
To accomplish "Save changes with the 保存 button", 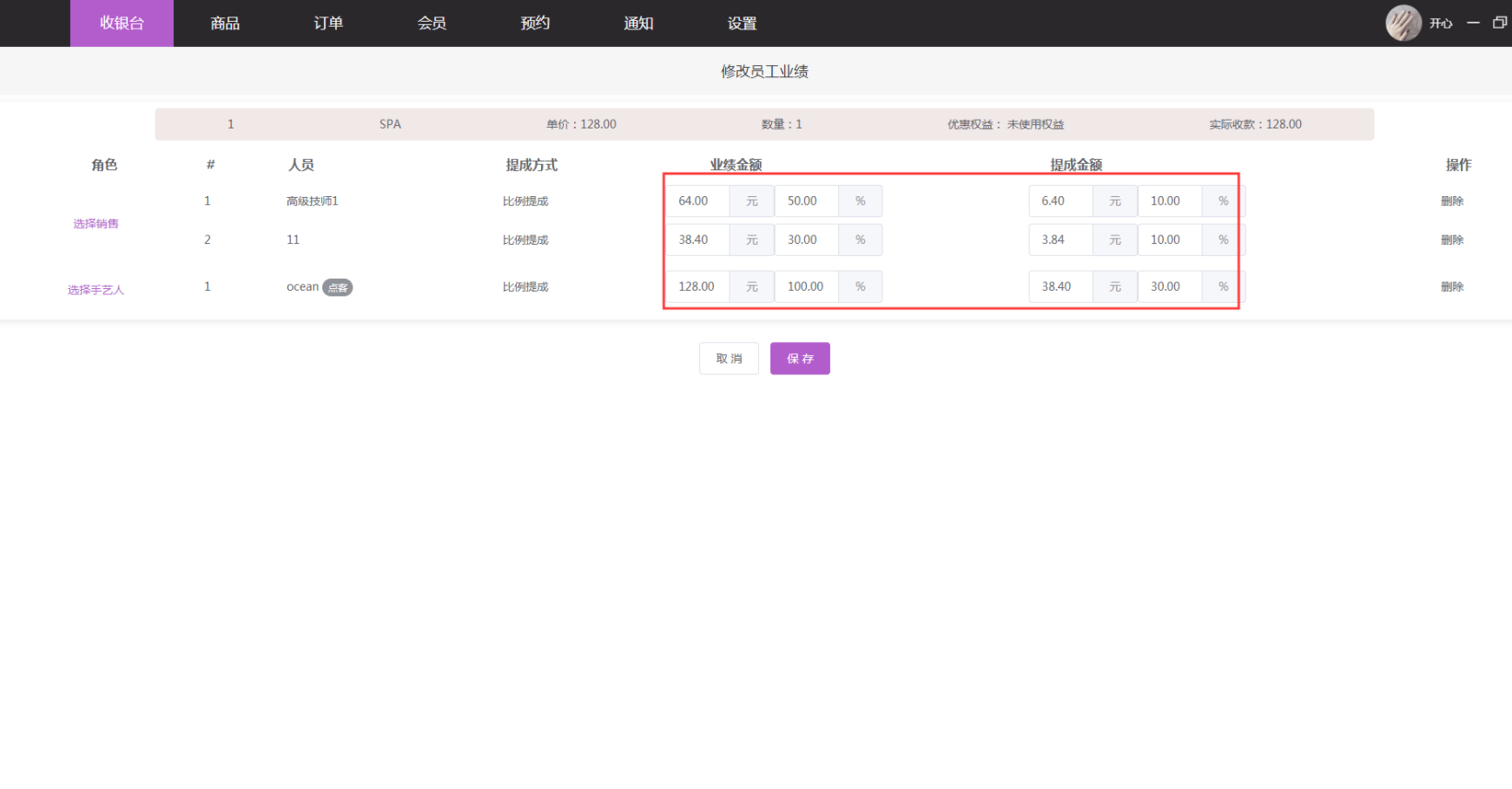I will [800, 358].
